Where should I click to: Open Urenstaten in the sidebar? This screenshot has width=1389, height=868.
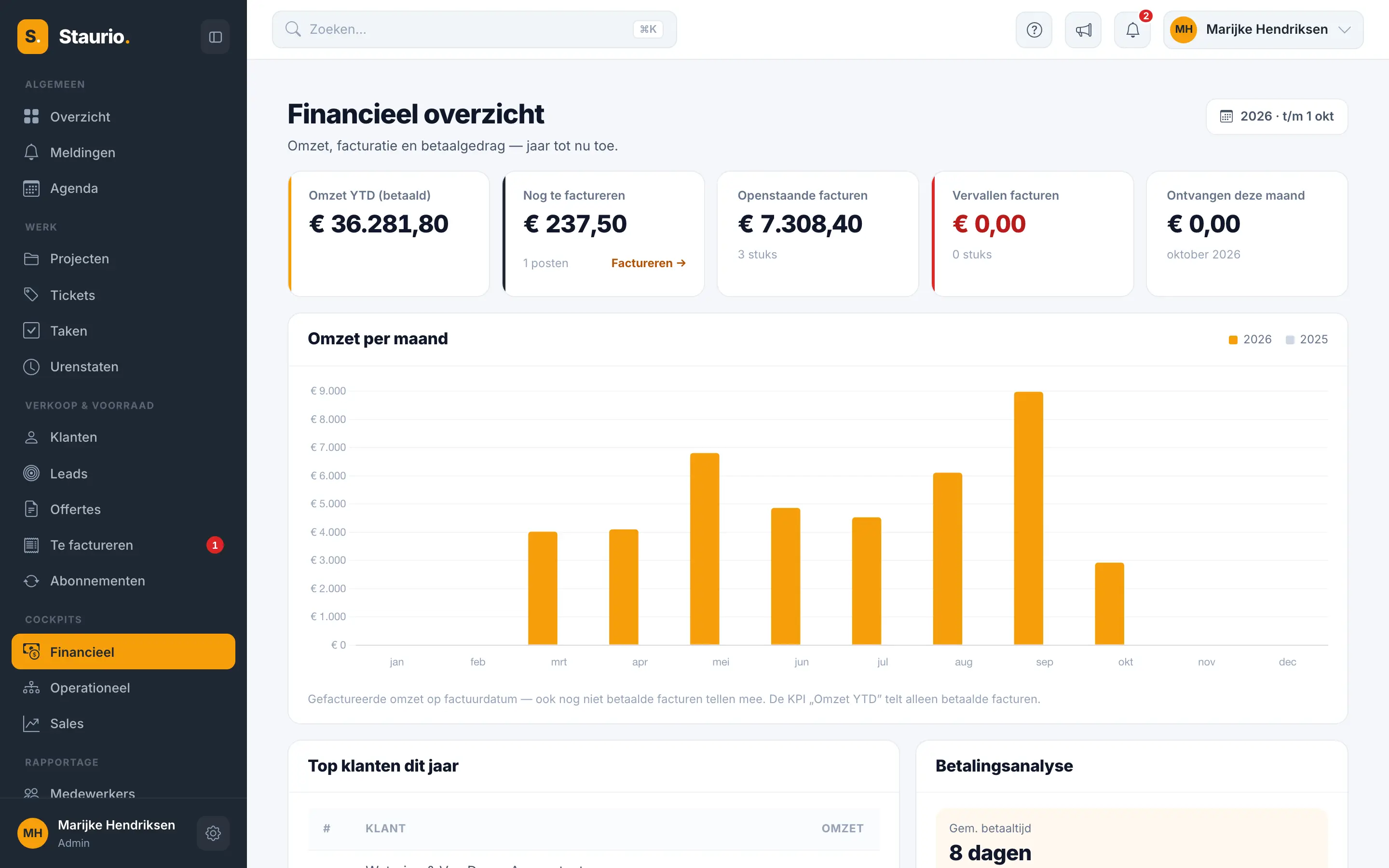click(123, 366)
